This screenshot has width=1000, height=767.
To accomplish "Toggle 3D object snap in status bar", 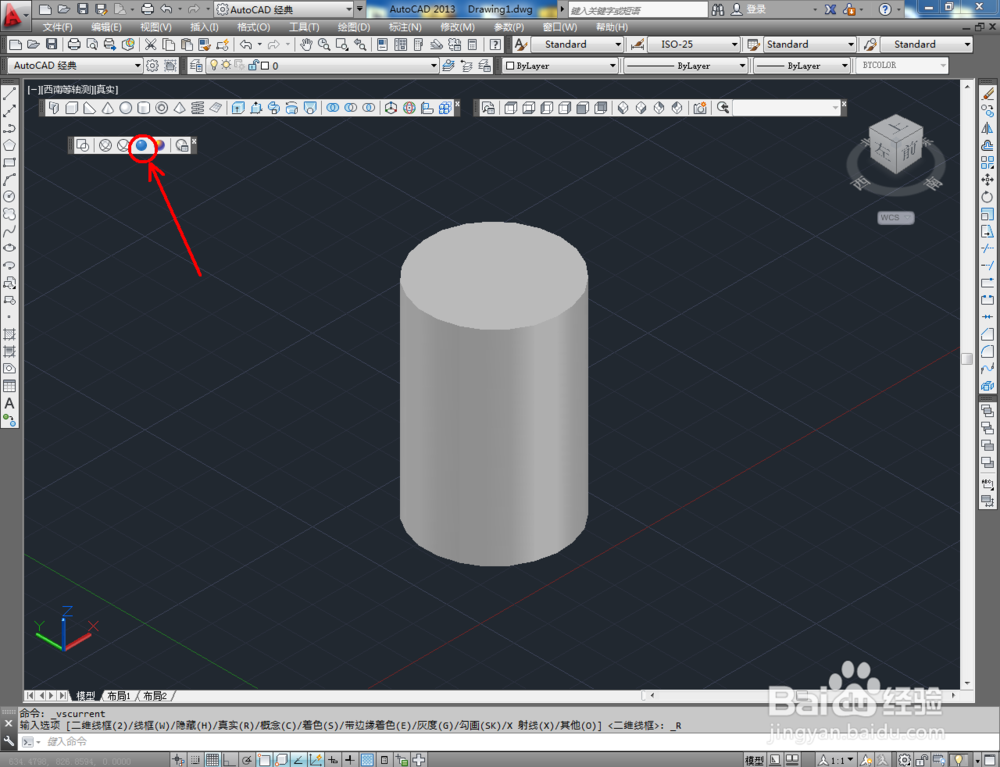I will (281, 759).
